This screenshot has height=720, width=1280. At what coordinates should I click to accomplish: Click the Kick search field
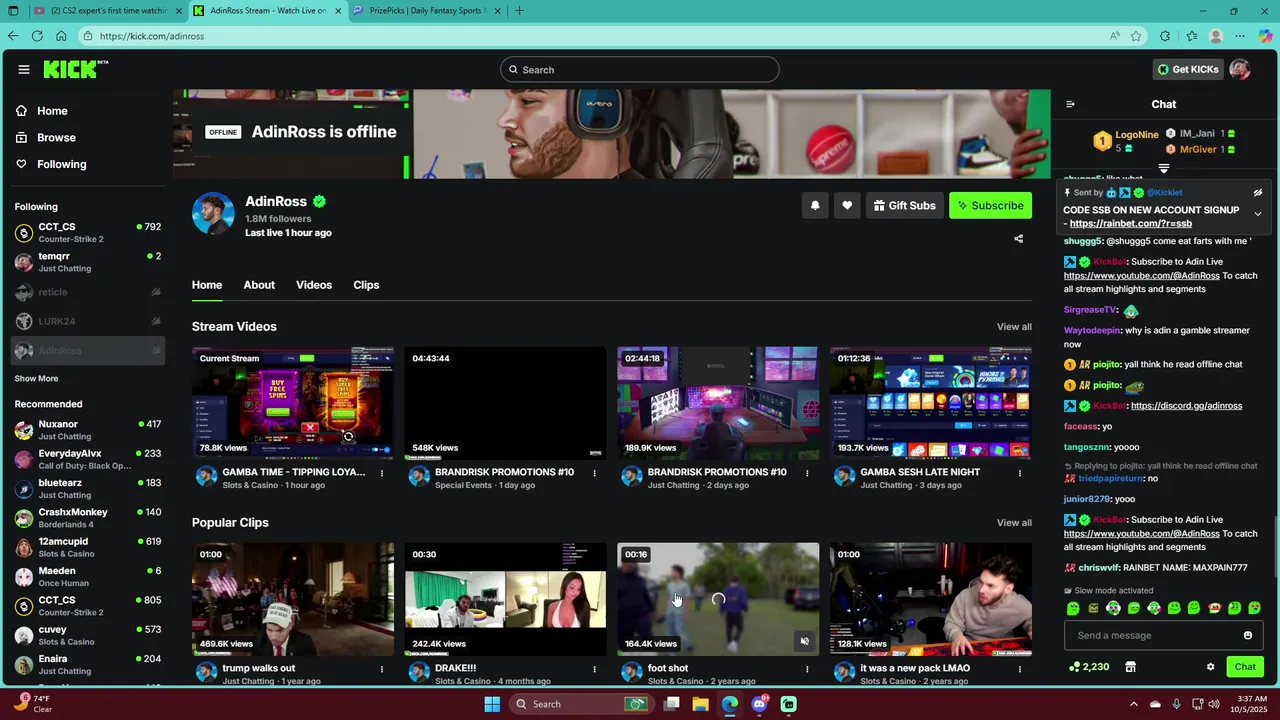(x=640, y=69)
